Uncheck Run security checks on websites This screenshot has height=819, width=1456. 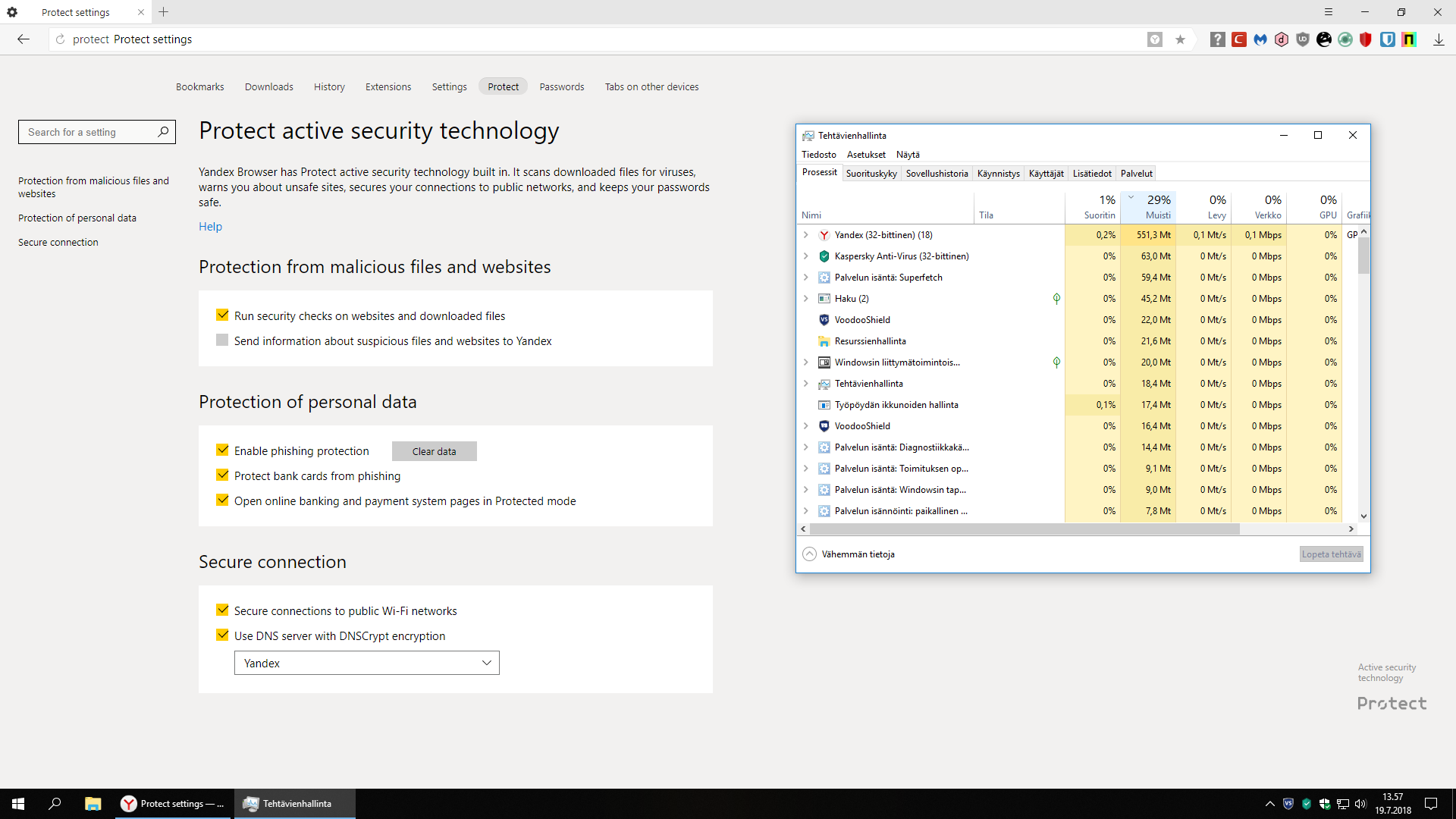pos(222,315)
